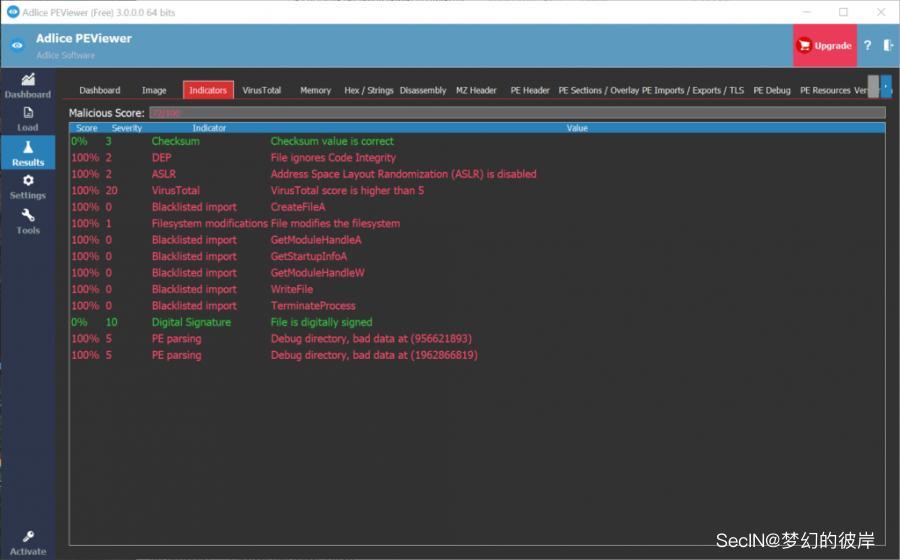This screenshot has height=560, width=900.
Task: Click the GetModuleHandleW value
Action: click(317, 273)
